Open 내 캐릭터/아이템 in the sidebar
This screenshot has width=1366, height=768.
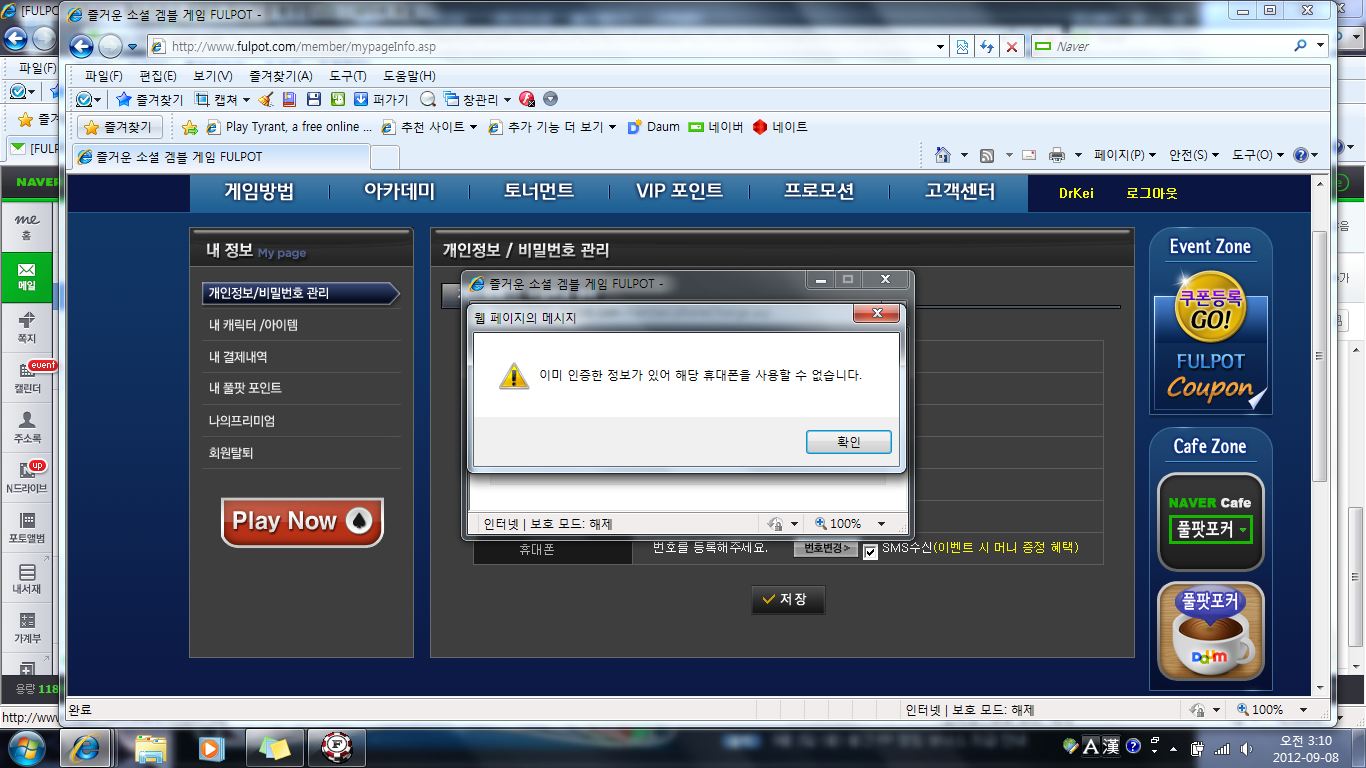tap(253, 325)
